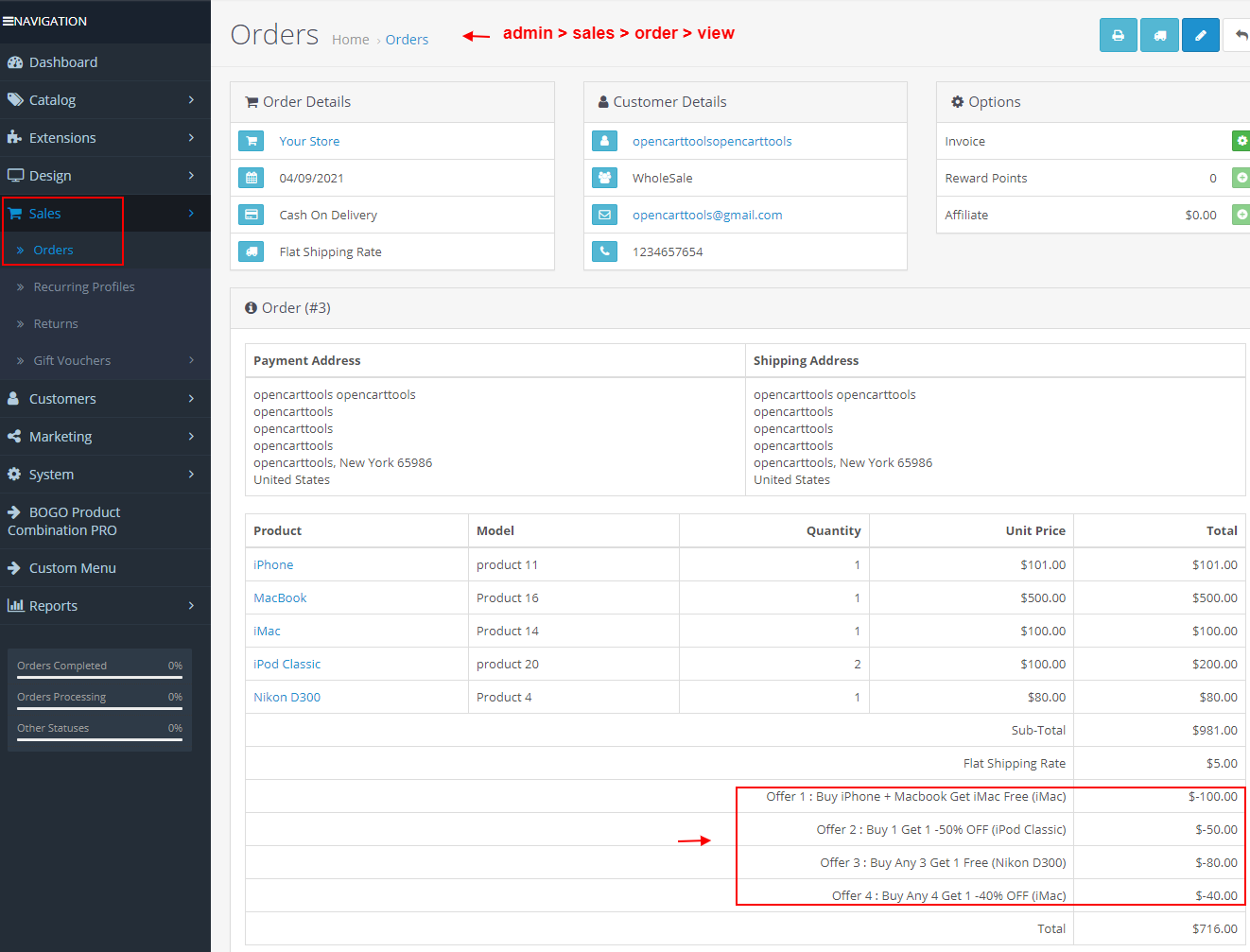Expand the System menu chevron

191,475
